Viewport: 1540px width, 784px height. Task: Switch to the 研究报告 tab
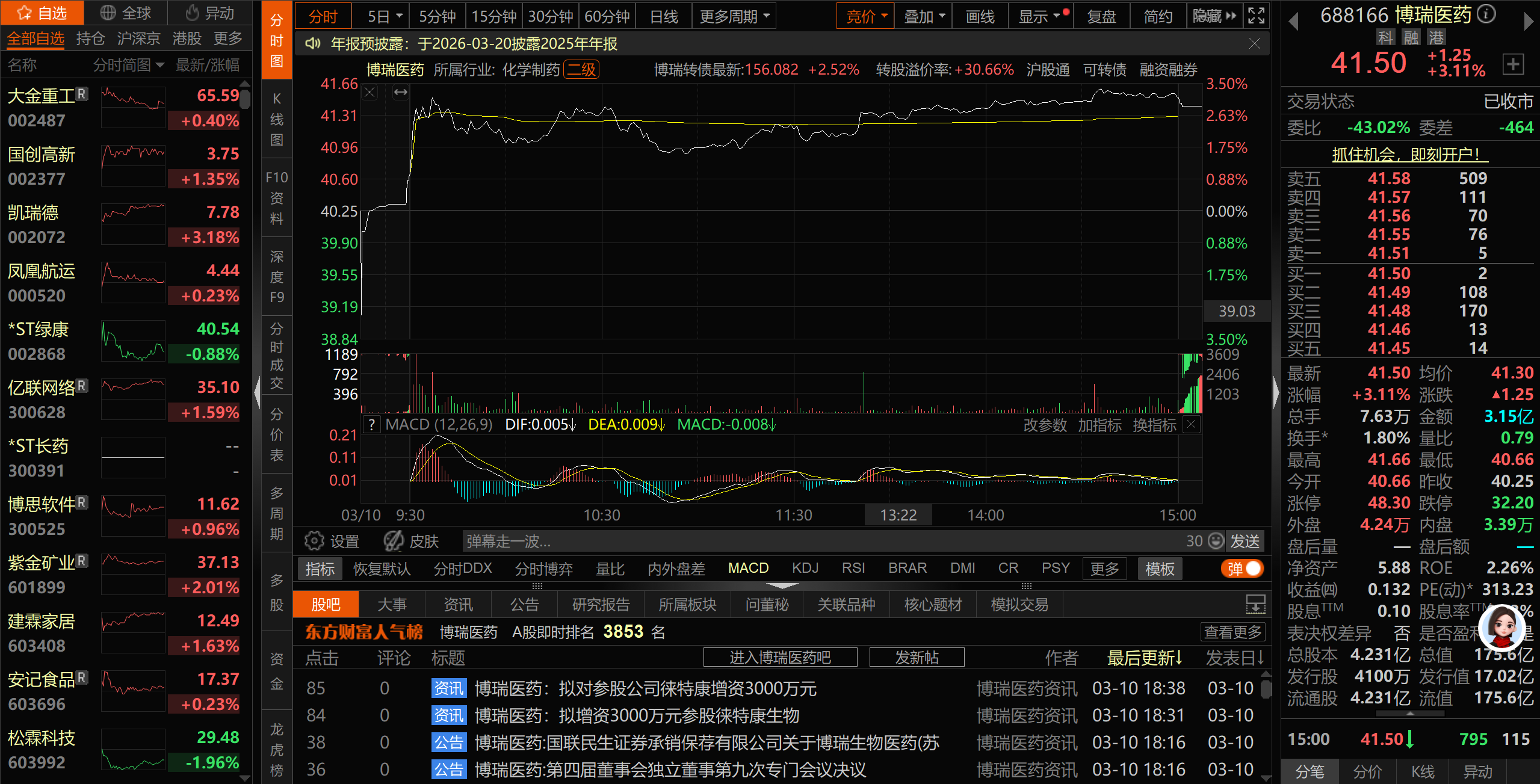600,605
